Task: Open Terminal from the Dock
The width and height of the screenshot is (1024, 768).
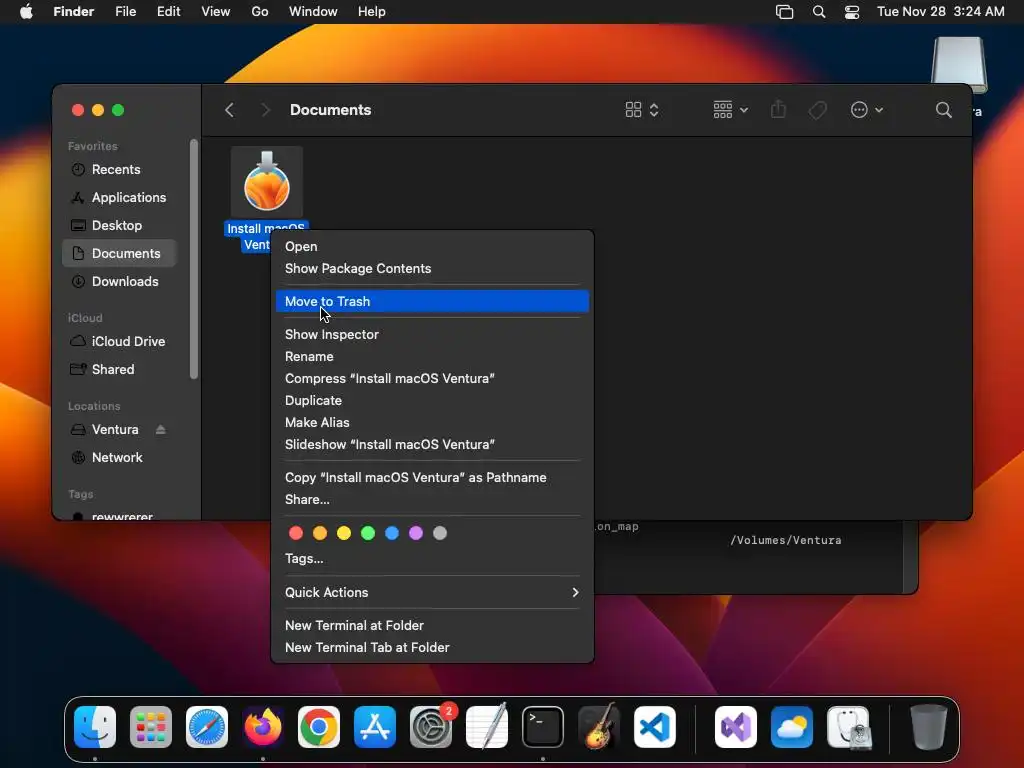Action: pos(543,727)
